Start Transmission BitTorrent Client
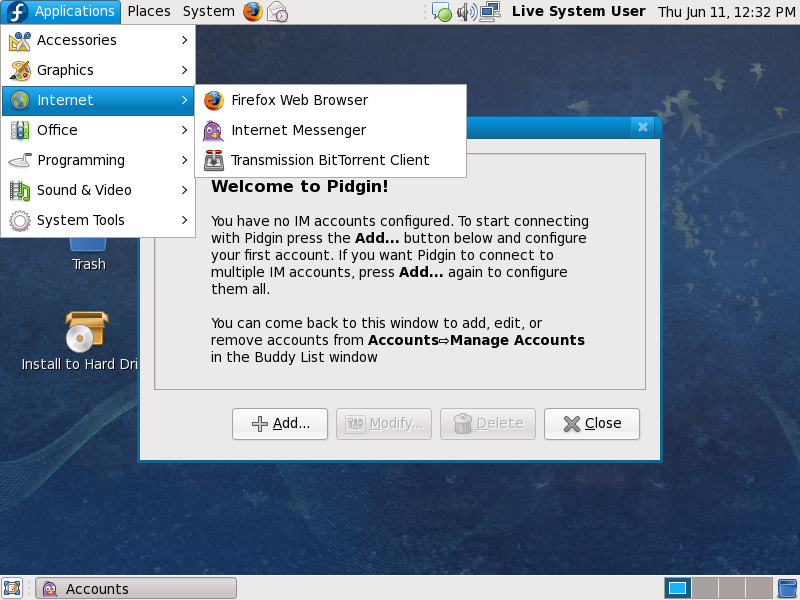 coord(329,160)
